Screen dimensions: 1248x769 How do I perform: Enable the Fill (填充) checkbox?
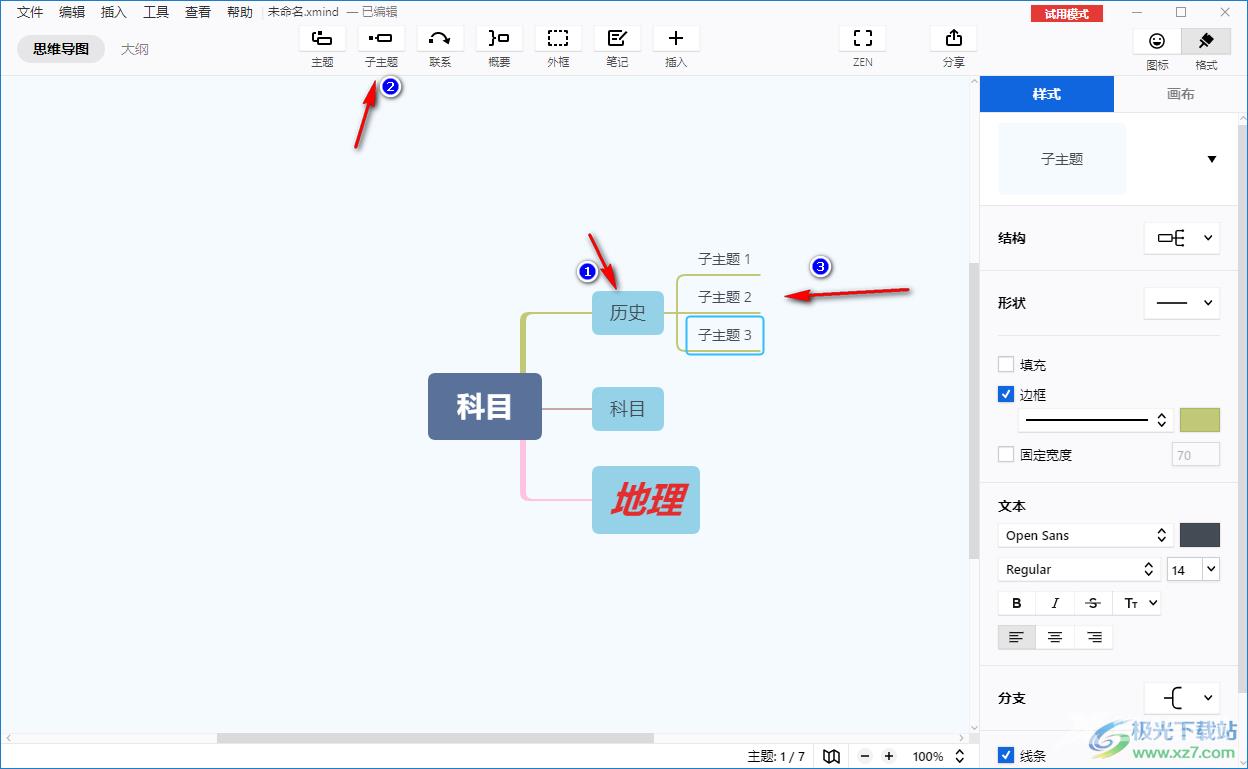pyautogui.click(x=1006, y=365)
